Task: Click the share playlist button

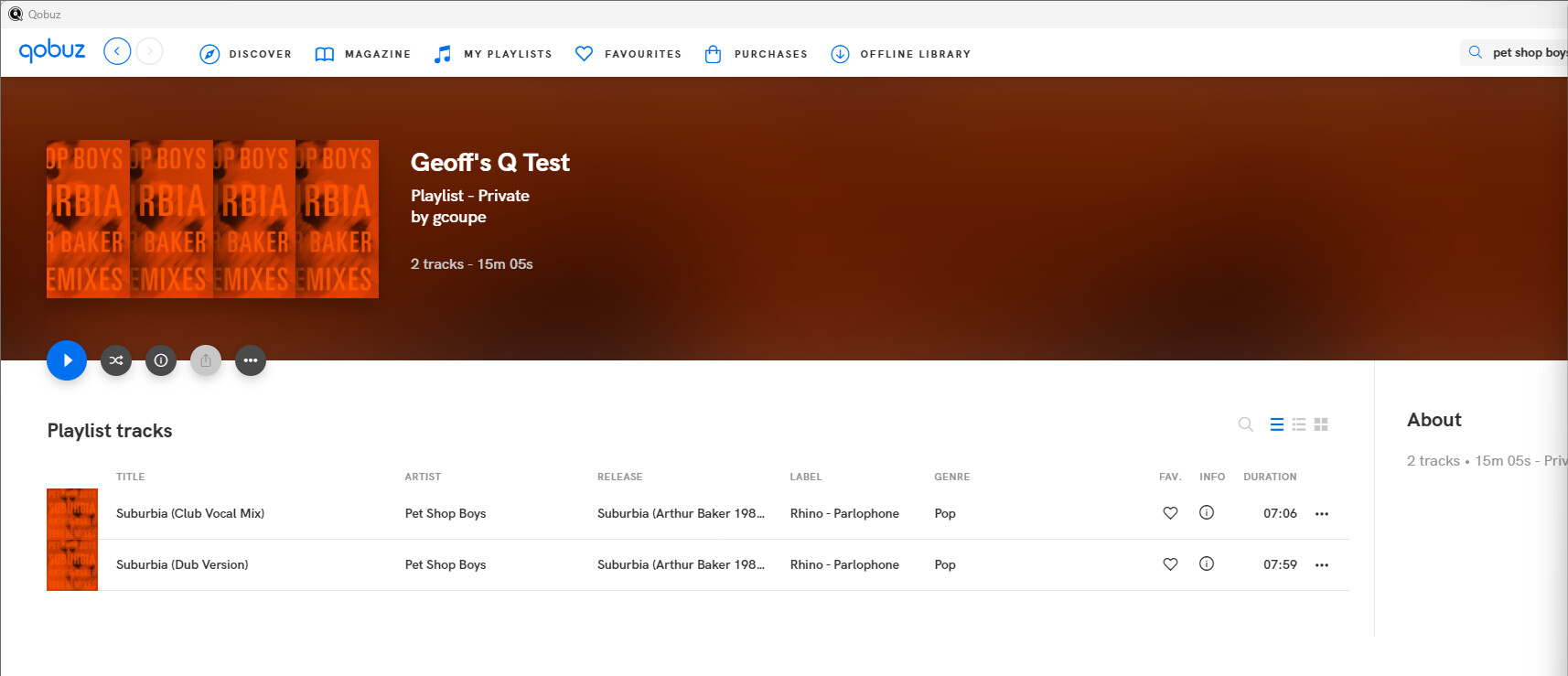Action: (x=206, y=360)
